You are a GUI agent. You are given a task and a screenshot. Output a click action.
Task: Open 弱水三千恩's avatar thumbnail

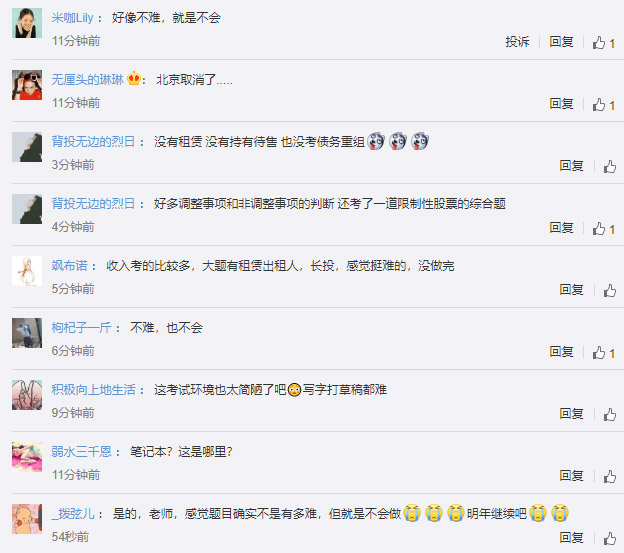click(27, 457)
